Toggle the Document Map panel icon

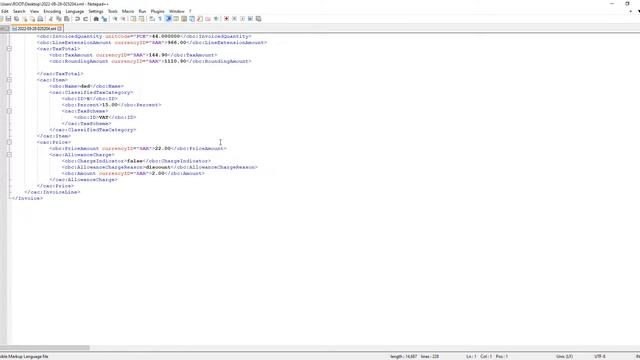pos(184,19)
